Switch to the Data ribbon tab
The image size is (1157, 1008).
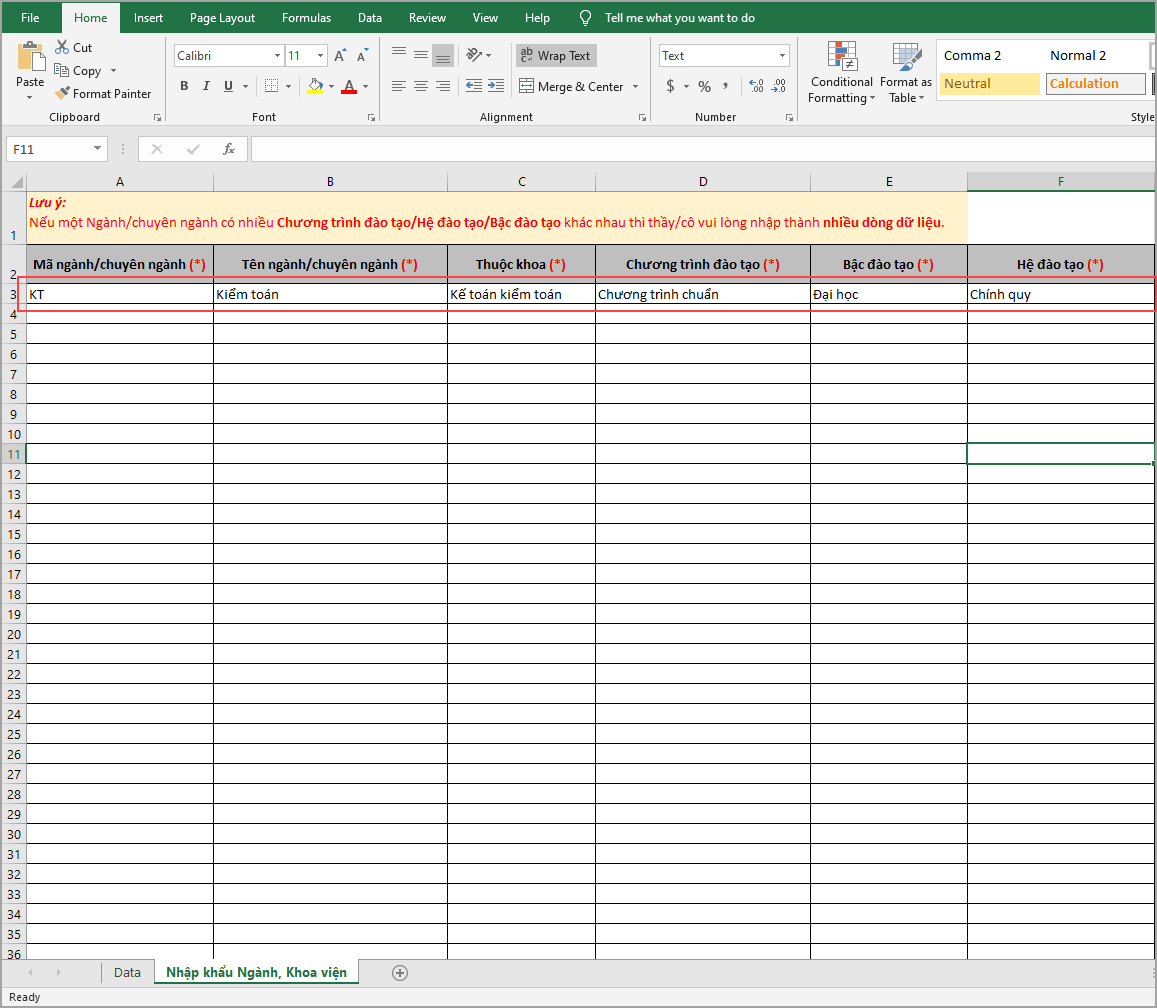[x=370, y=18]
